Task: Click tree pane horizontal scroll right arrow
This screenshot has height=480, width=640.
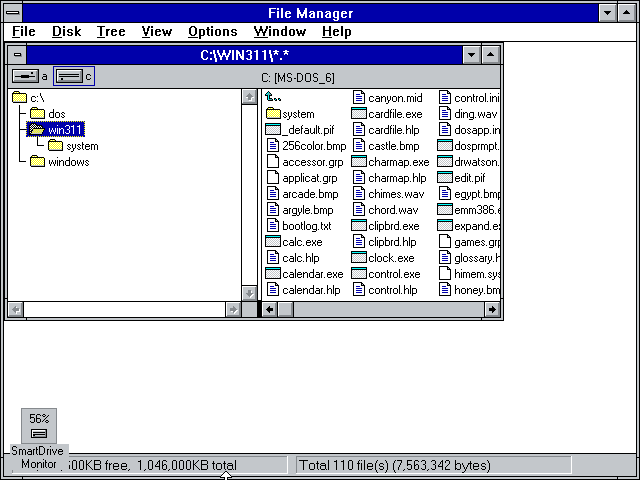Action: [233, 309]
